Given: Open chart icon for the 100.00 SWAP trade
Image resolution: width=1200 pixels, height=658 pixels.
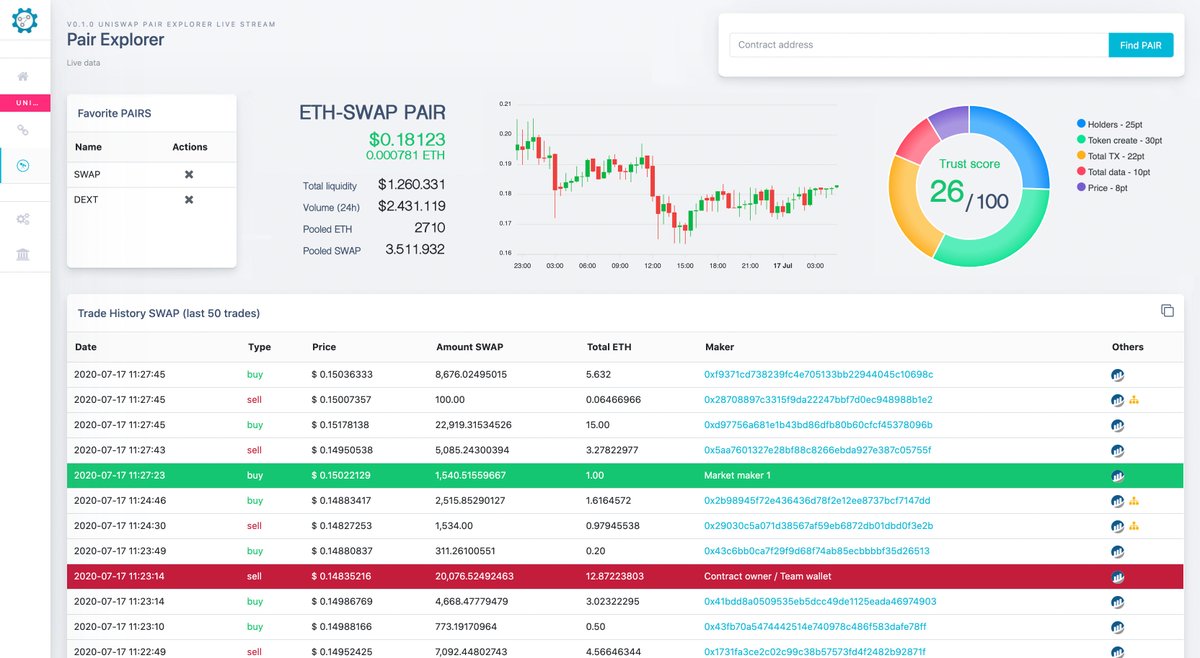Looking at the screenshot, I should 1118,400.
